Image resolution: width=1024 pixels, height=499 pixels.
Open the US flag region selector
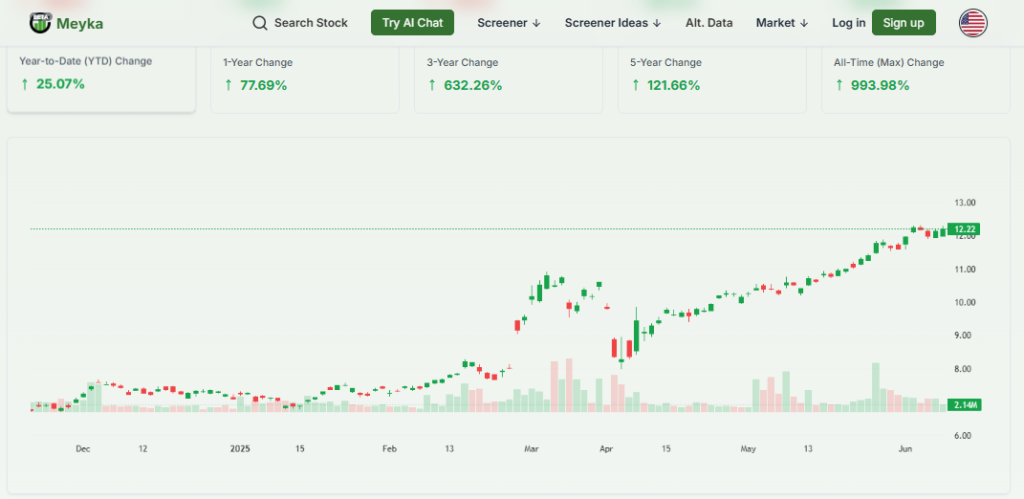pos(972,23)
